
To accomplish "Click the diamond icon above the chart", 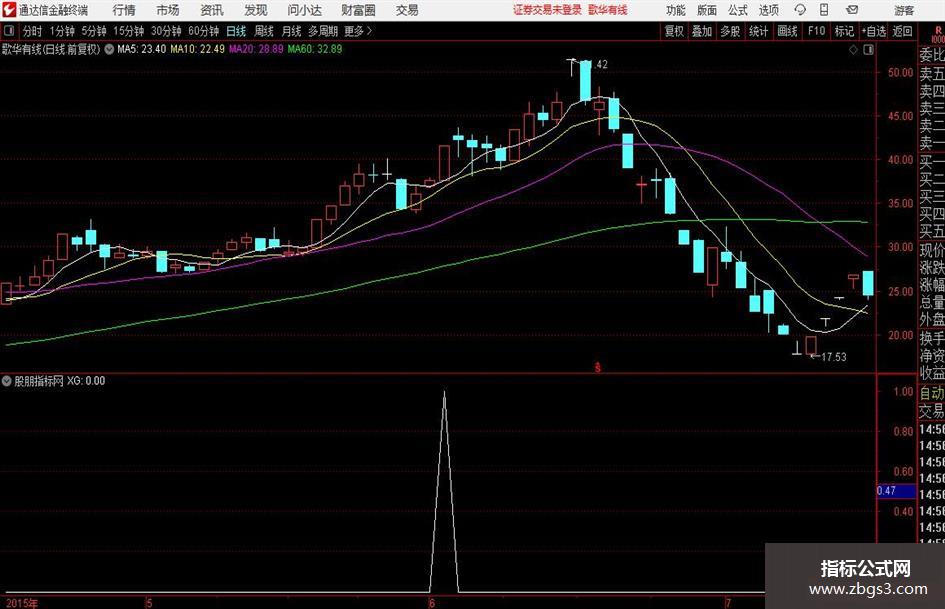I will [x=853, y=50].
